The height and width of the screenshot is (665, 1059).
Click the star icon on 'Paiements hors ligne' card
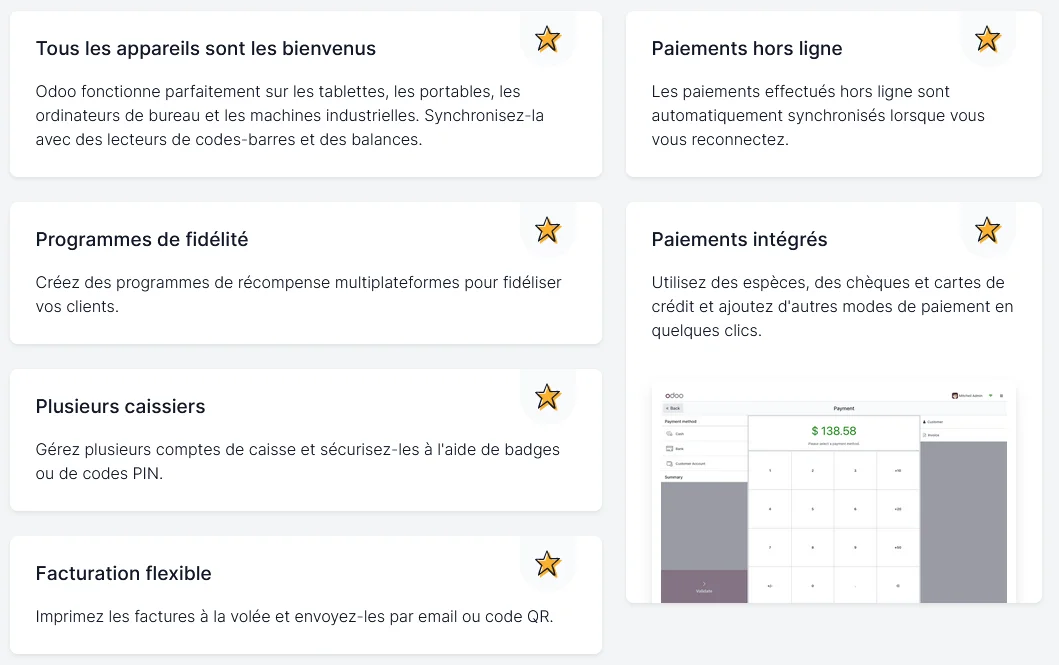coord(987,39)
